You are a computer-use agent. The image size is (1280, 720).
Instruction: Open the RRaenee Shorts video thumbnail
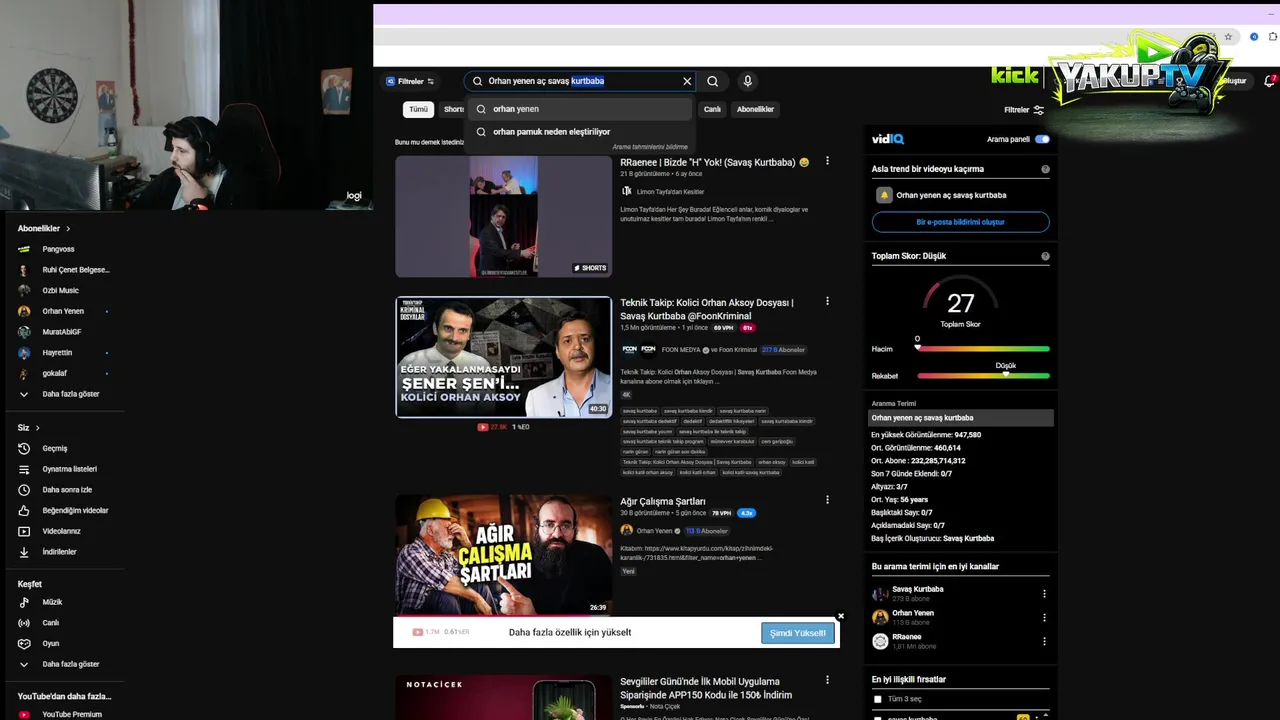[x=503, y=217]
